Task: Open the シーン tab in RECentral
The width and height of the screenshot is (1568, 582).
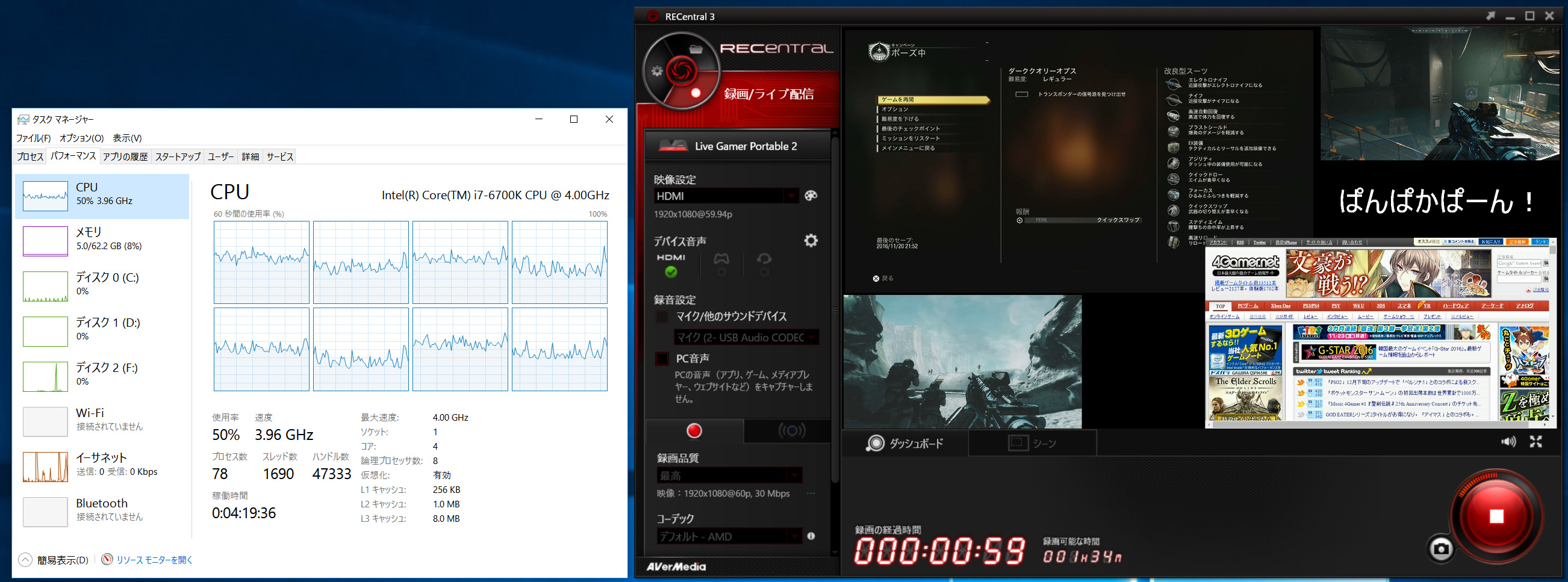Action: [1033, 444]
